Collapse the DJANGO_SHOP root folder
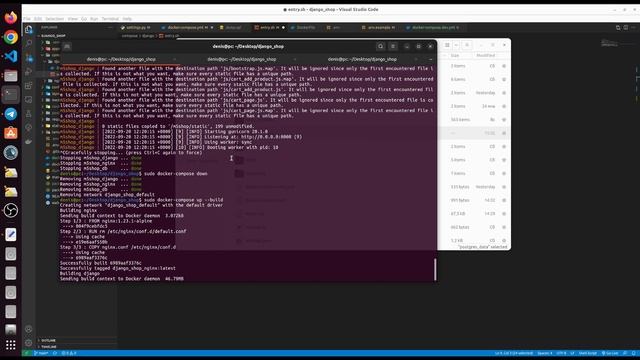 tap(53, 36)
